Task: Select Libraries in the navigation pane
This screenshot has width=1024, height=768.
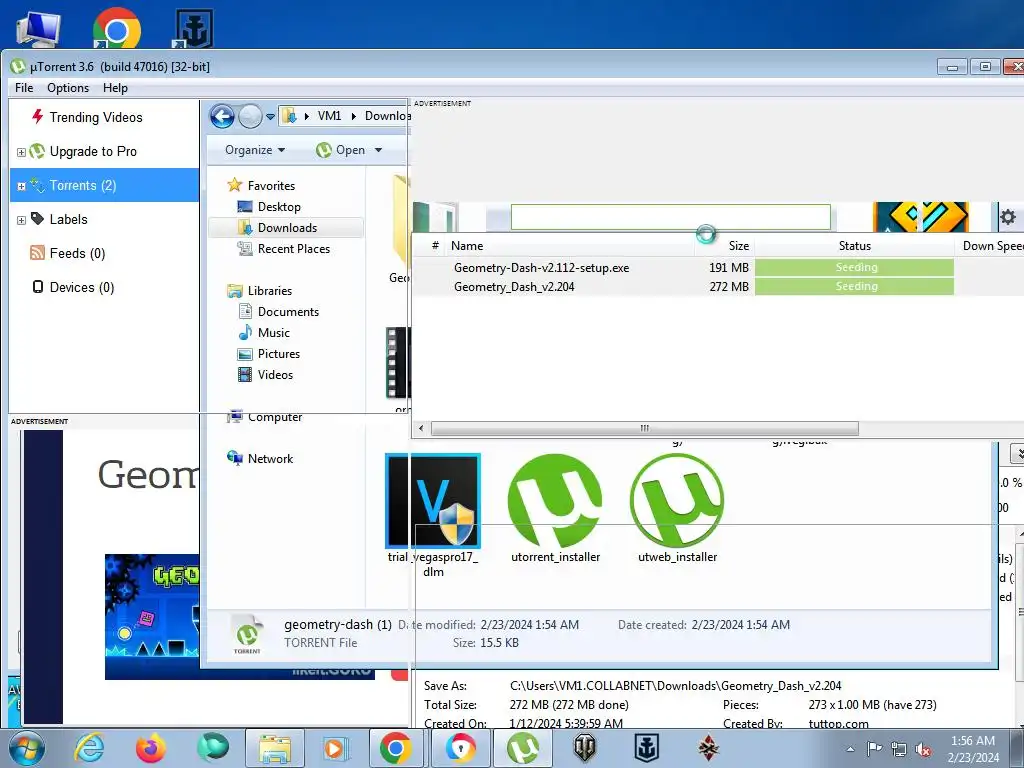Action: (x=270, y=291)
